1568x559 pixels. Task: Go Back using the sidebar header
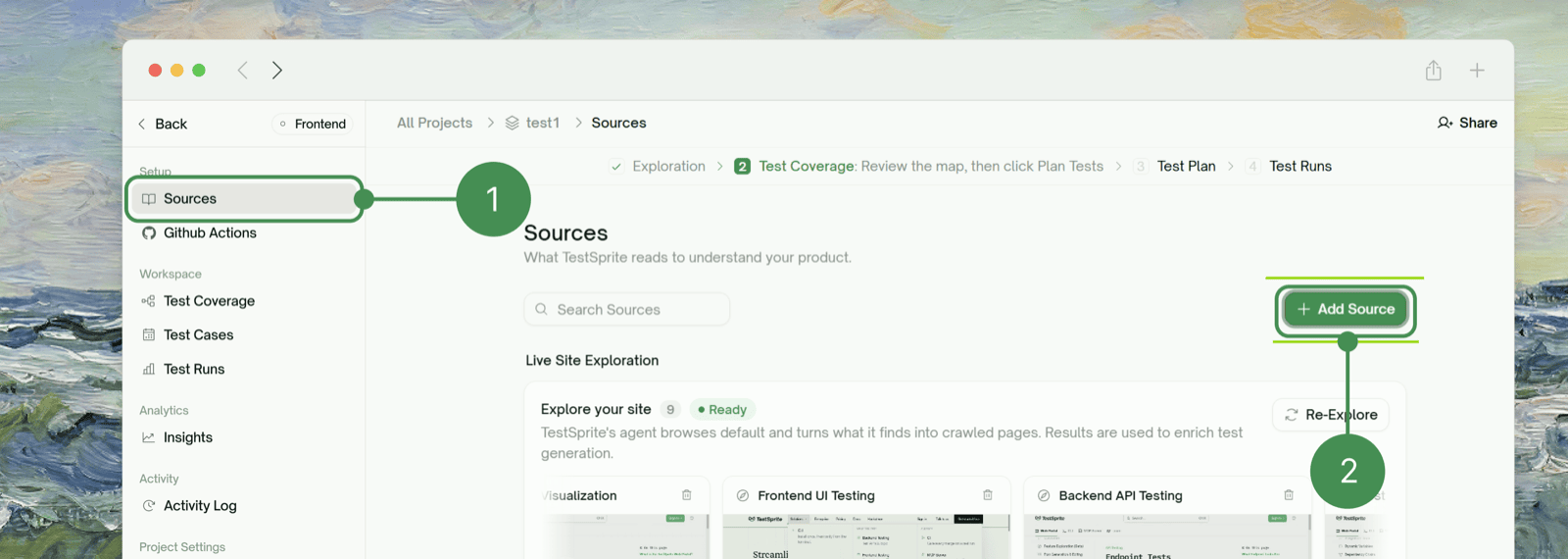[x=163, y=124]
